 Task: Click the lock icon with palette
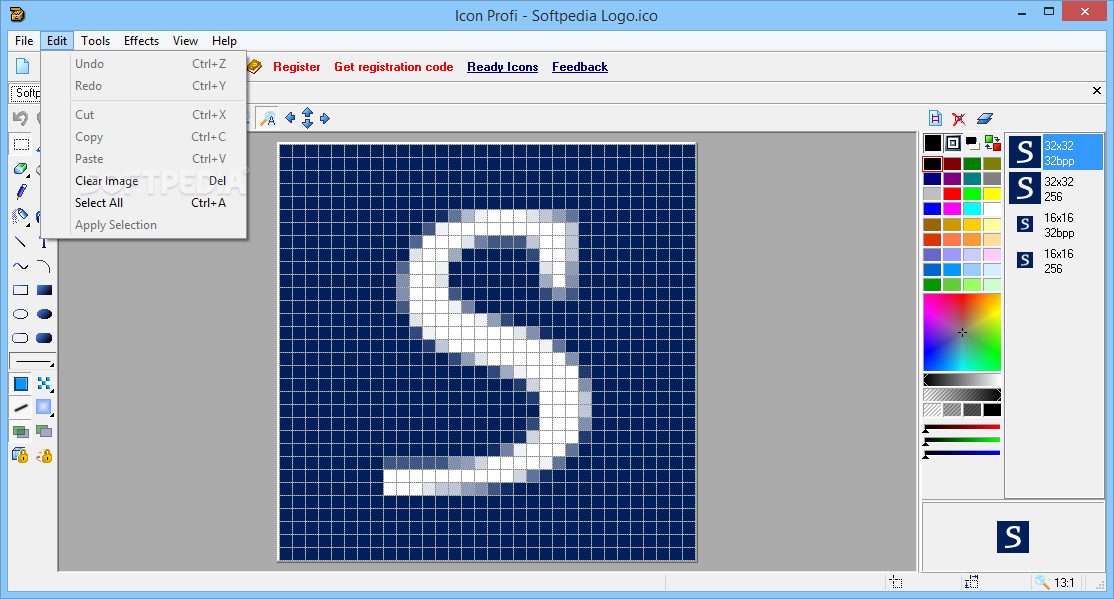point(44,455)
